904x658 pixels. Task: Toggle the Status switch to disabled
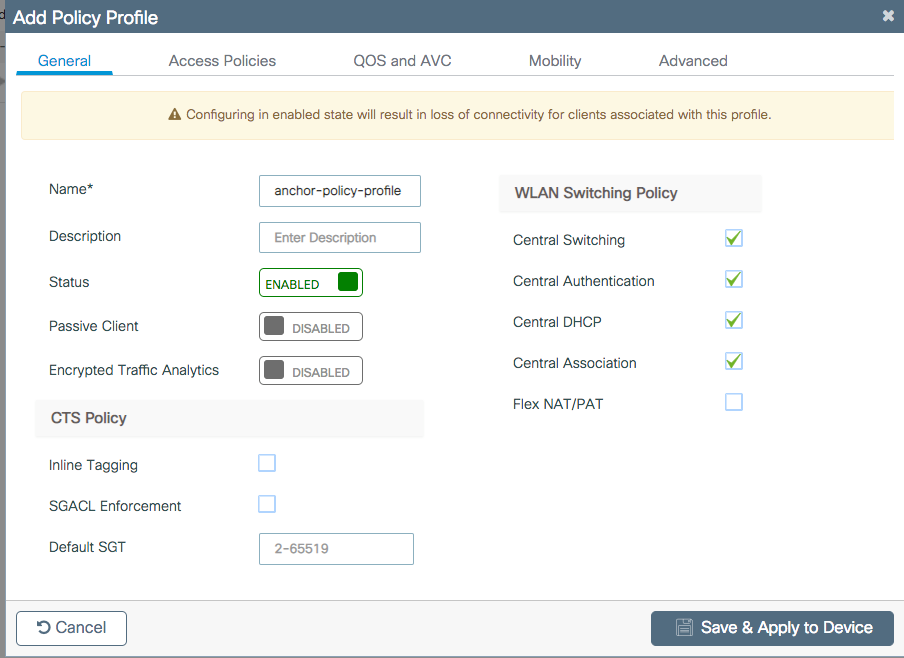(311, 283)
